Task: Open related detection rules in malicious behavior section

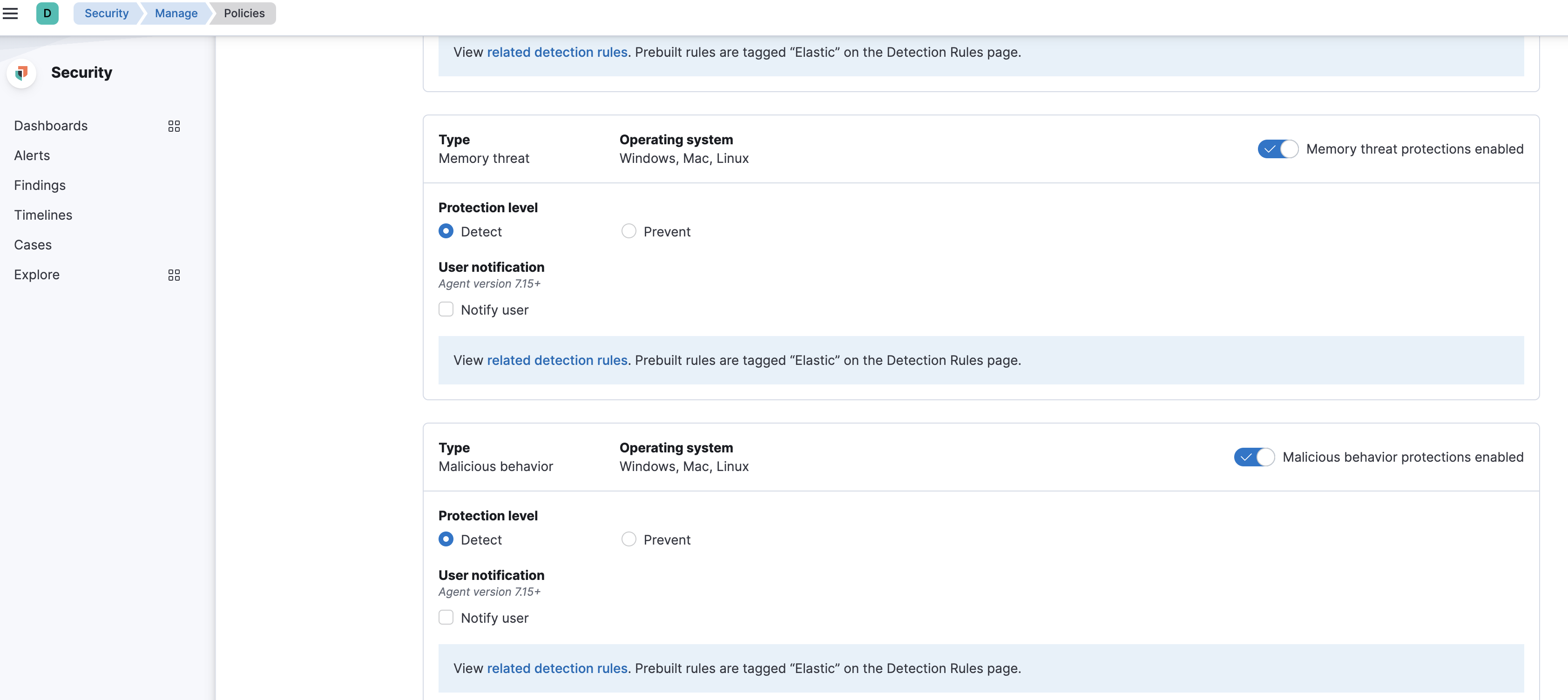Action: [557, 668]
